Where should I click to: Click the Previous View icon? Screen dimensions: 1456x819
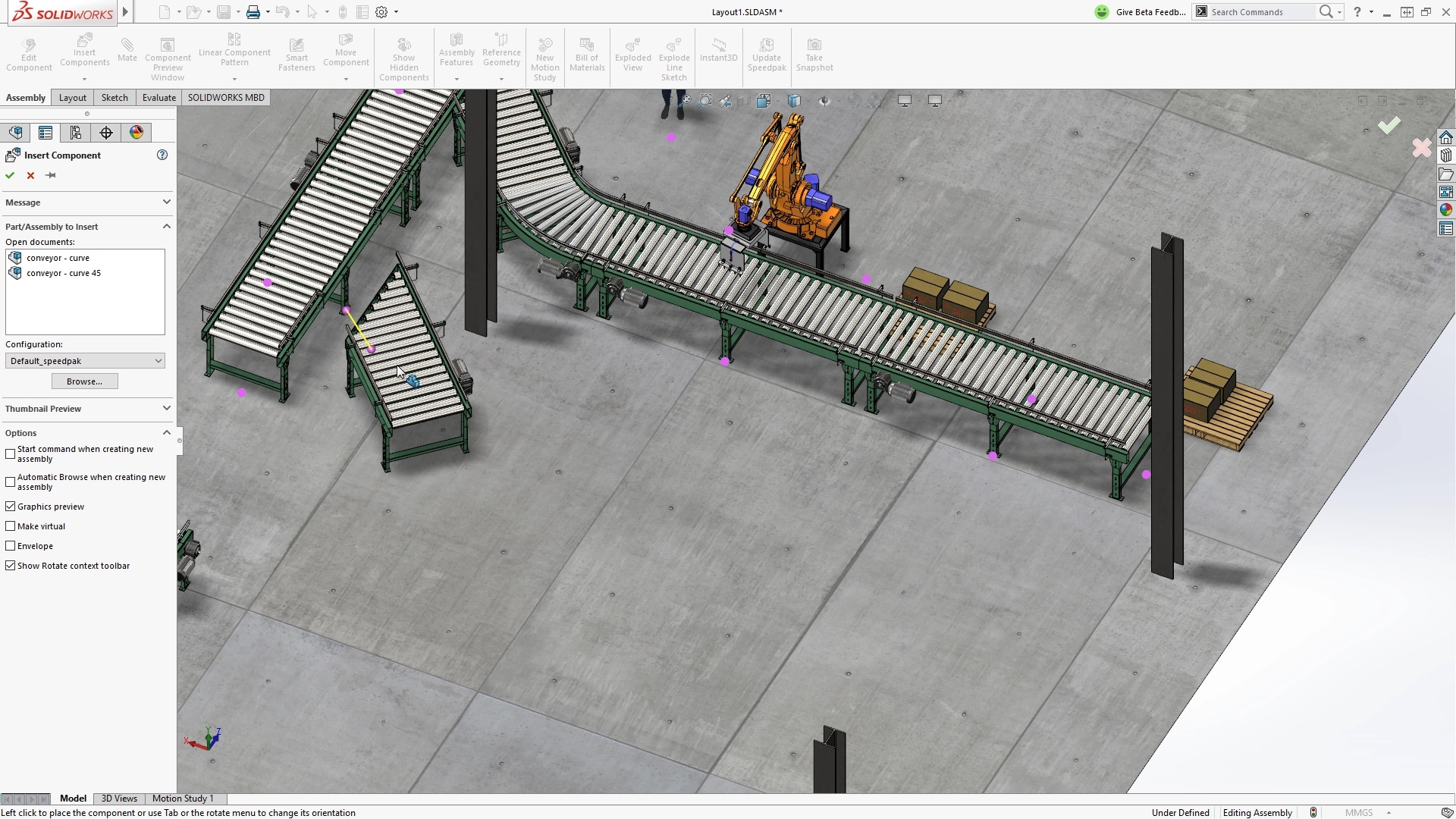pos(725,100)
